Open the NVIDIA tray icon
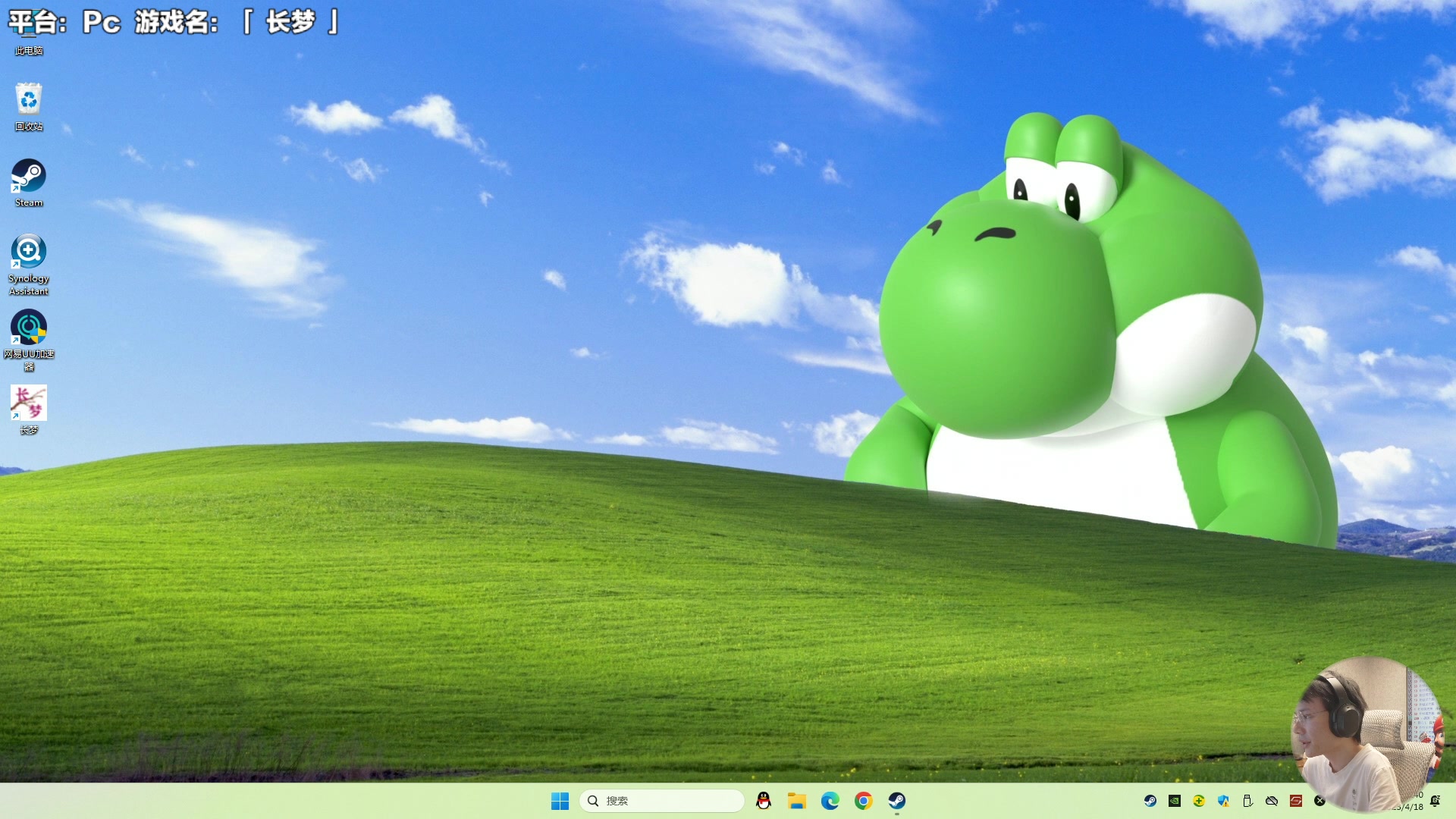The height and width of the screenshot is (819, 1456). point(1175,801)
